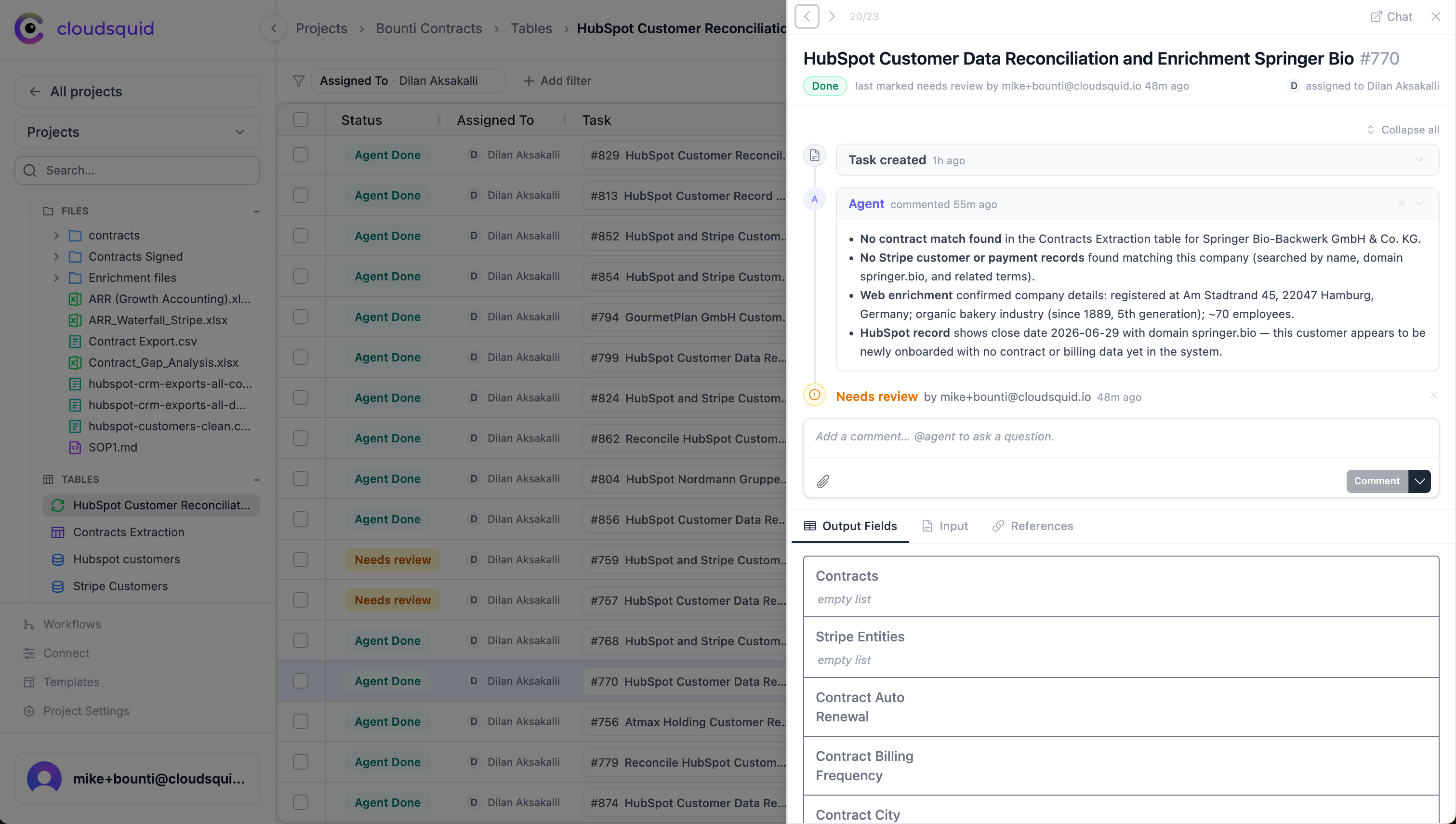Toggle the select-all checkbox in table header
Image resolution: width=1456 pixels, height=824 pixels.
tap(301, 120)
